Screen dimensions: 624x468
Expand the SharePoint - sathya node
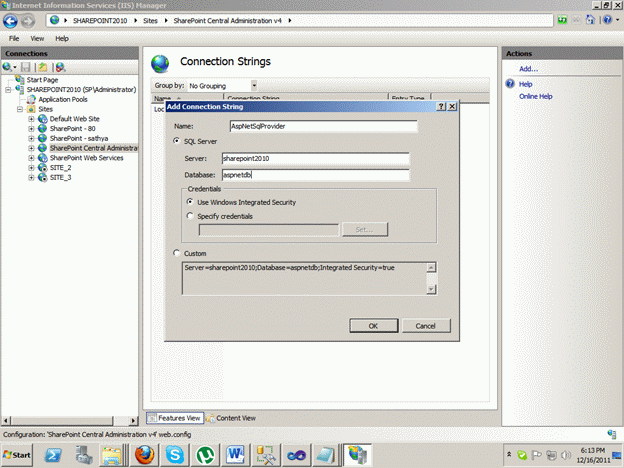(31, 138)
